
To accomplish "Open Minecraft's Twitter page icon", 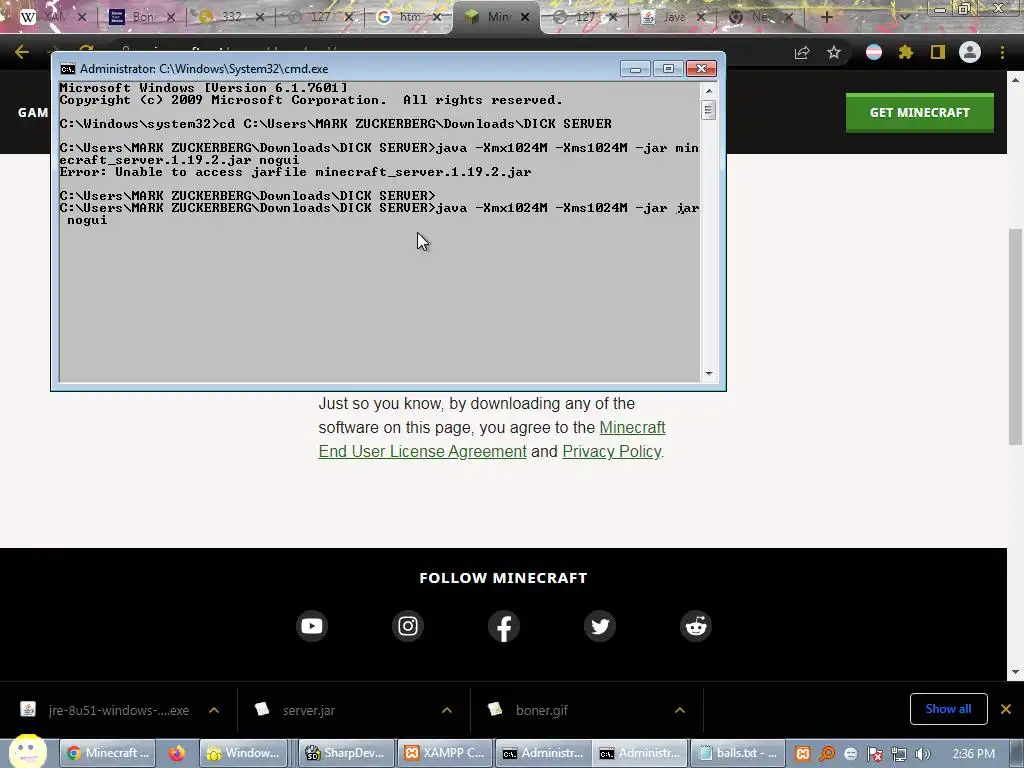I will point(600,626).
